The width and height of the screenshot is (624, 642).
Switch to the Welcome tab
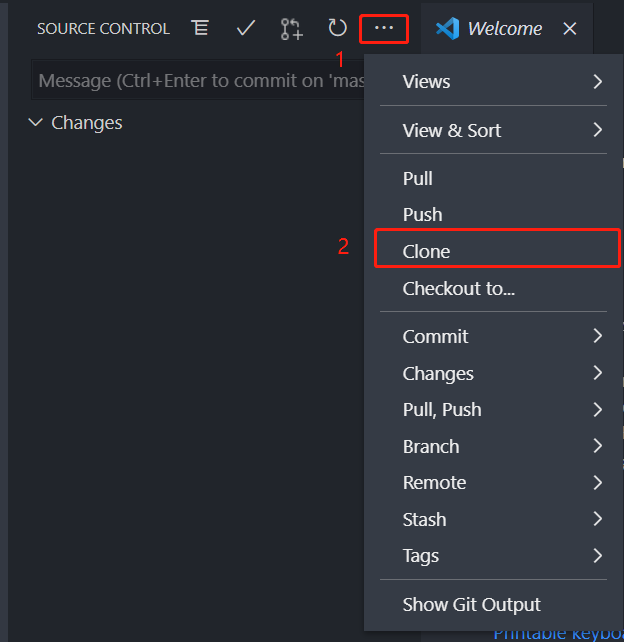[505, 29]
